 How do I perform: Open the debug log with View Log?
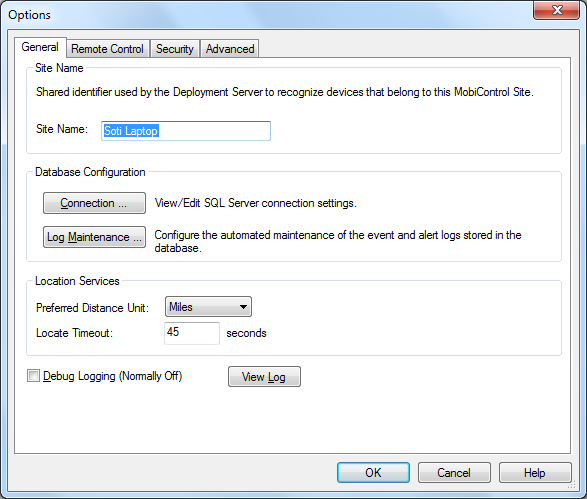(x=264, y=377)
